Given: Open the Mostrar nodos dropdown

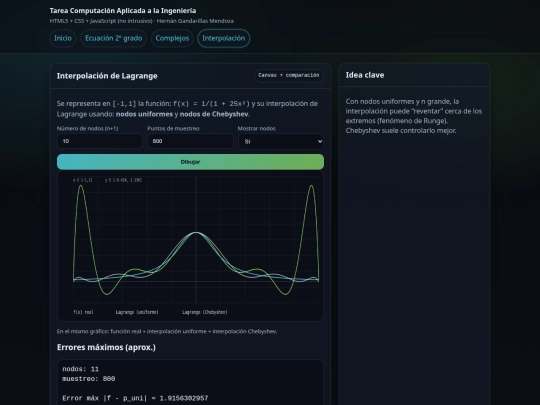Looking at the screenshot, I should click(x=281, y=141).
